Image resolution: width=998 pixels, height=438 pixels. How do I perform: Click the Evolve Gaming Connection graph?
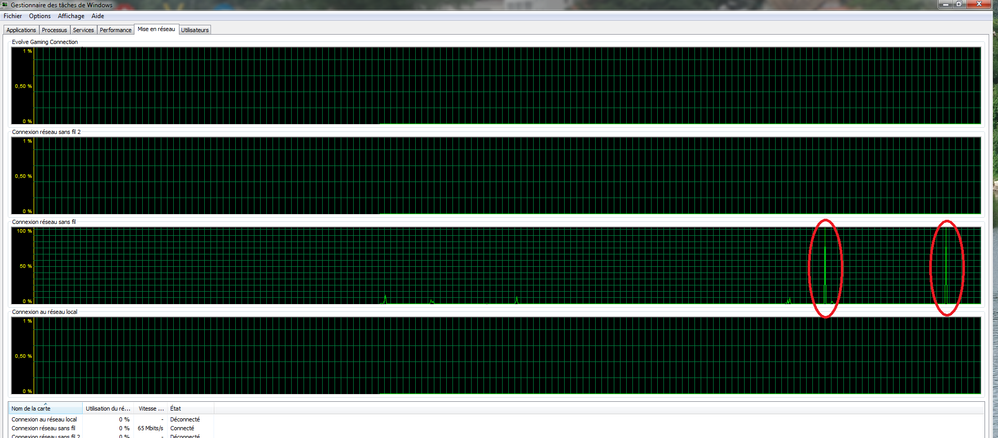pyautogui.click(x=496, y=85)
